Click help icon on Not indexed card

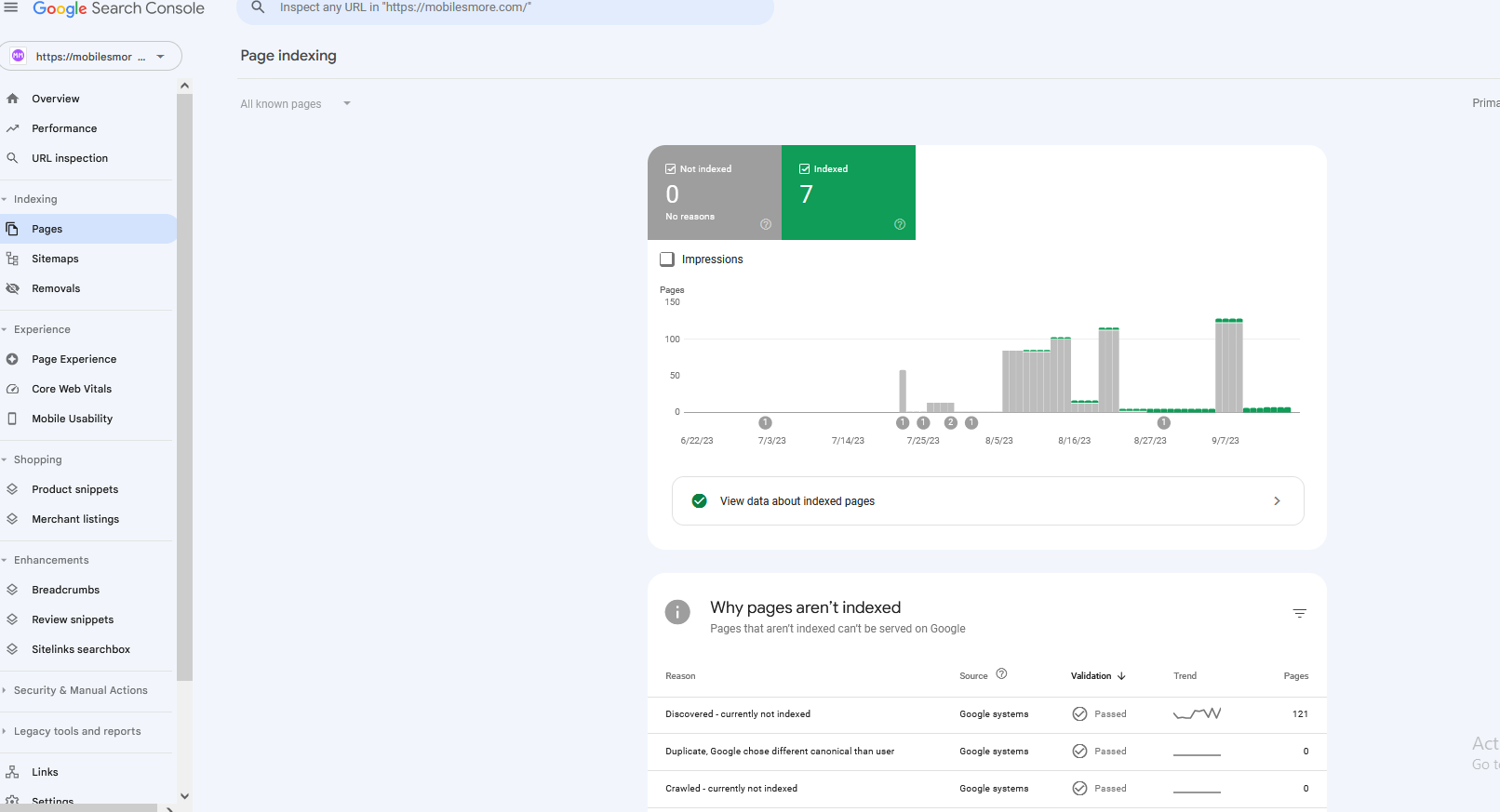click(x=766, y=224)
